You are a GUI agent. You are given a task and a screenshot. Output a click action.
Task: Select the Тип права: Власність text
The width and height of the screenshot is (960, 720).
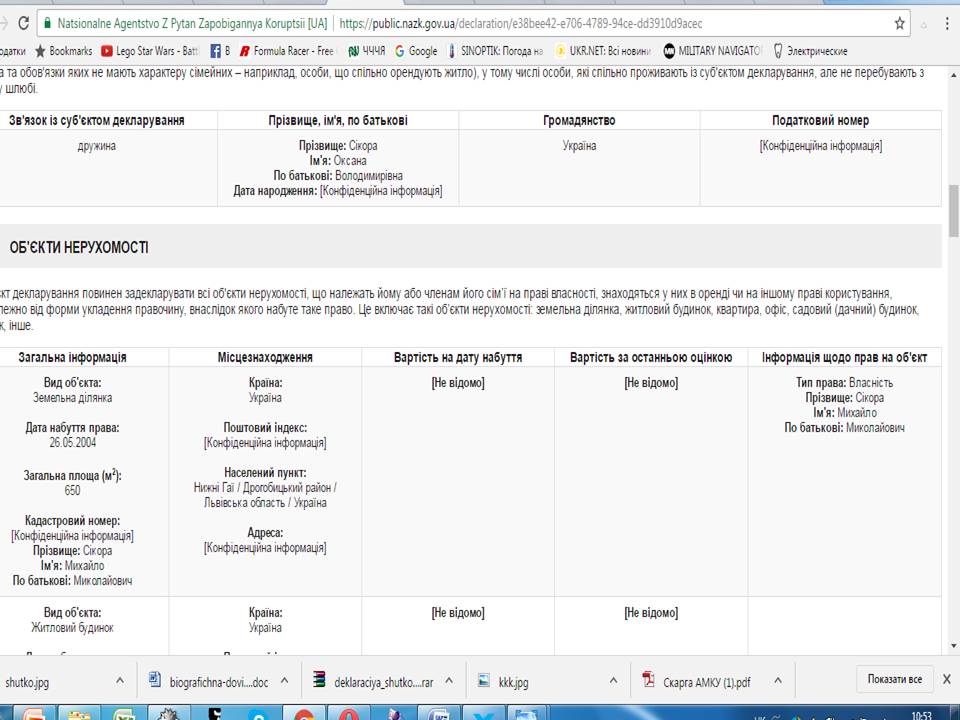click(844, 383)
